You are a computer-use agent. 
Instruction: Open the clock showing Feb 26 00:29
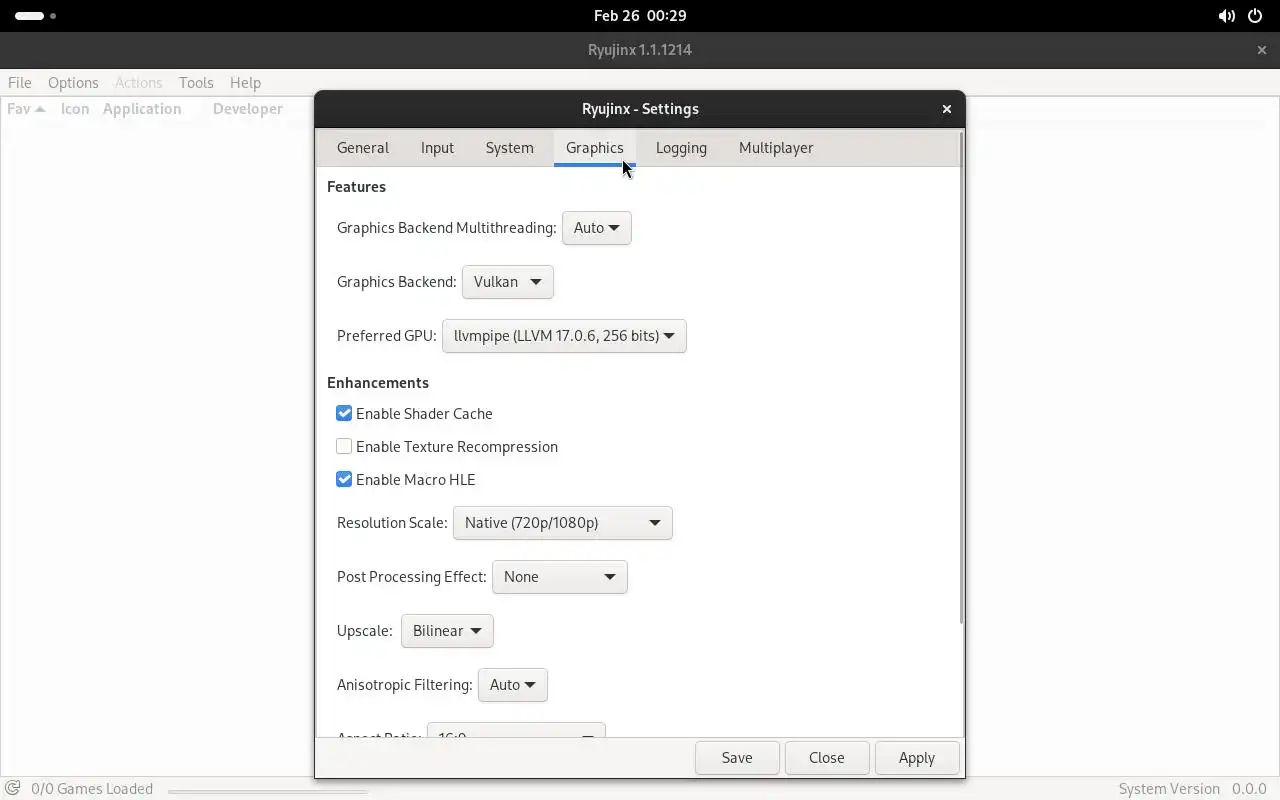[640, 16]
